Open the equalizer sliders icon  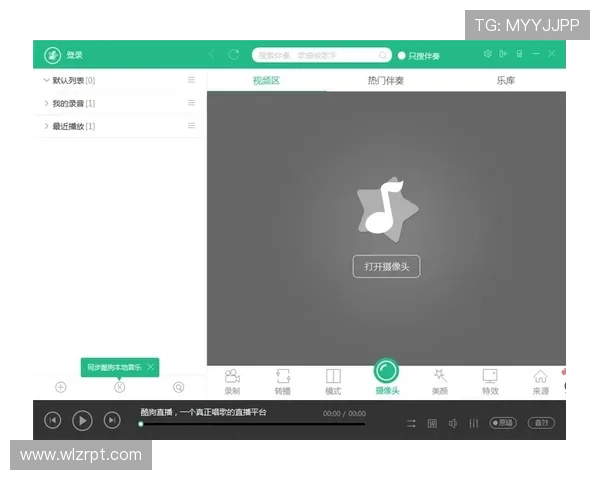[474, 423]
